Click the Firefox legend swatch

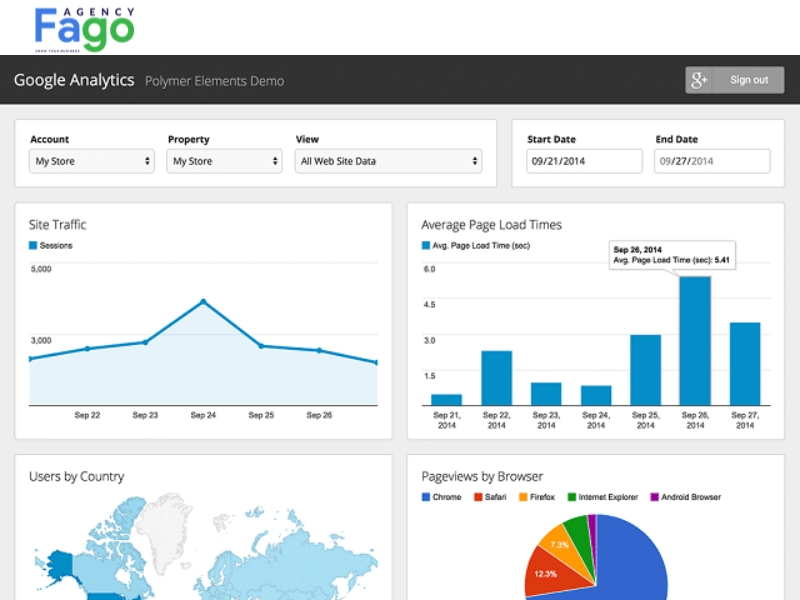tap(523, 497)
